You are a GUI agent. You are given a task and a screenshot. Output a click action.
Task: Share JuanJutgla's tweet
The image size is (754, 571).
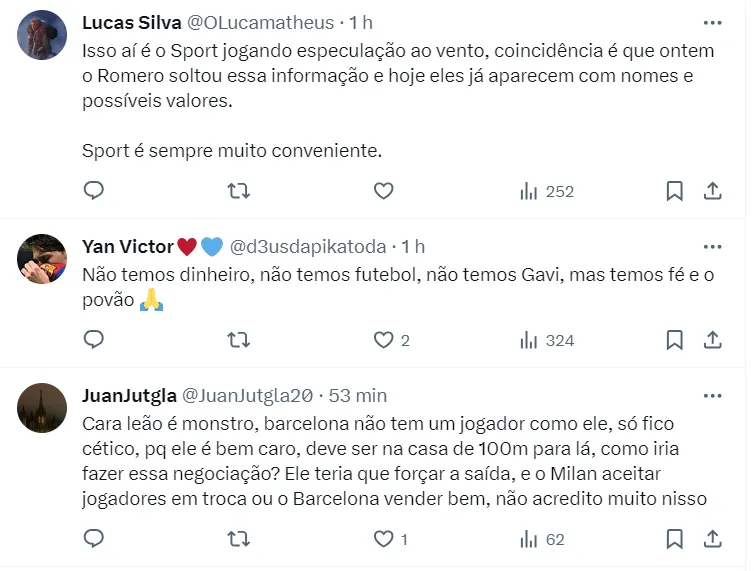713,539
